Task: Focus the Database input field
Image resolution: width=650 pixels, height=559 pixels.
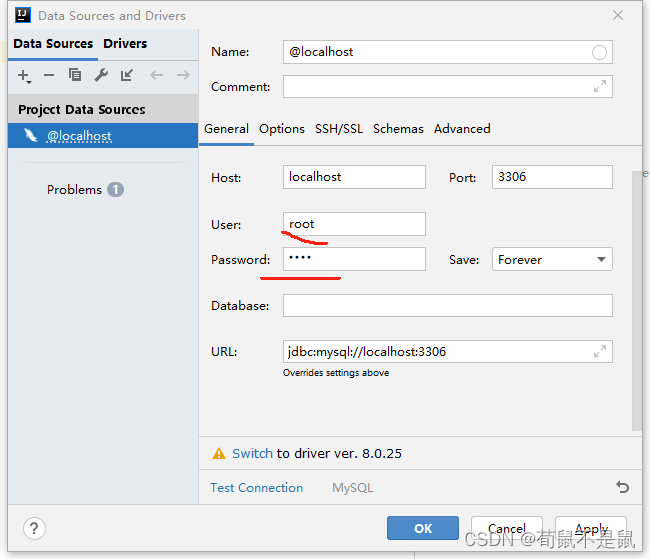Action: click(x=448, y=306)
